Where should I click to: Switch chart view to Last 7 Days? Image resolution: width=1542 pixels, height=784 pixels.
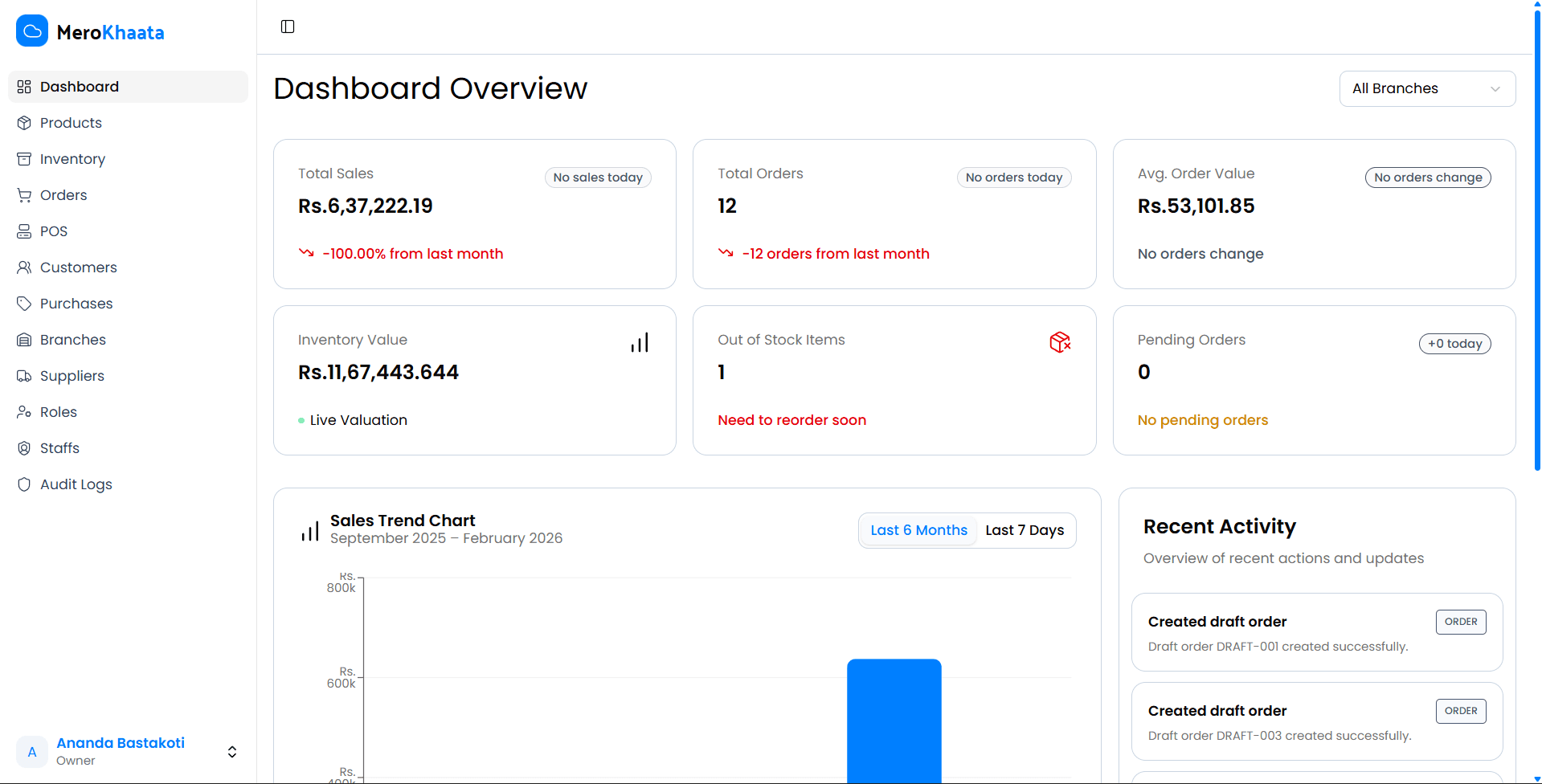1025,529
